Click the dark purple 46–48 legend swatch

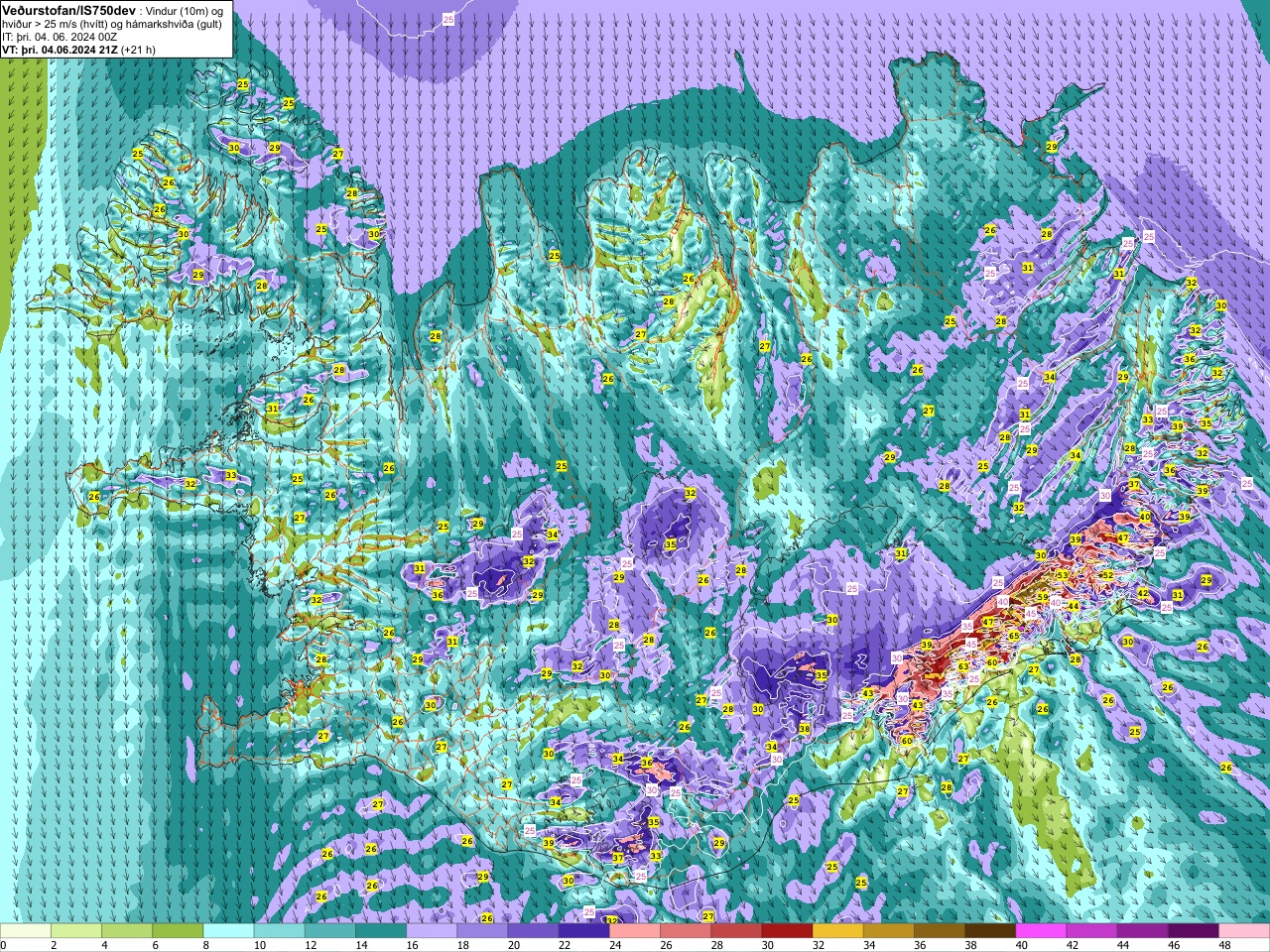1194,931
